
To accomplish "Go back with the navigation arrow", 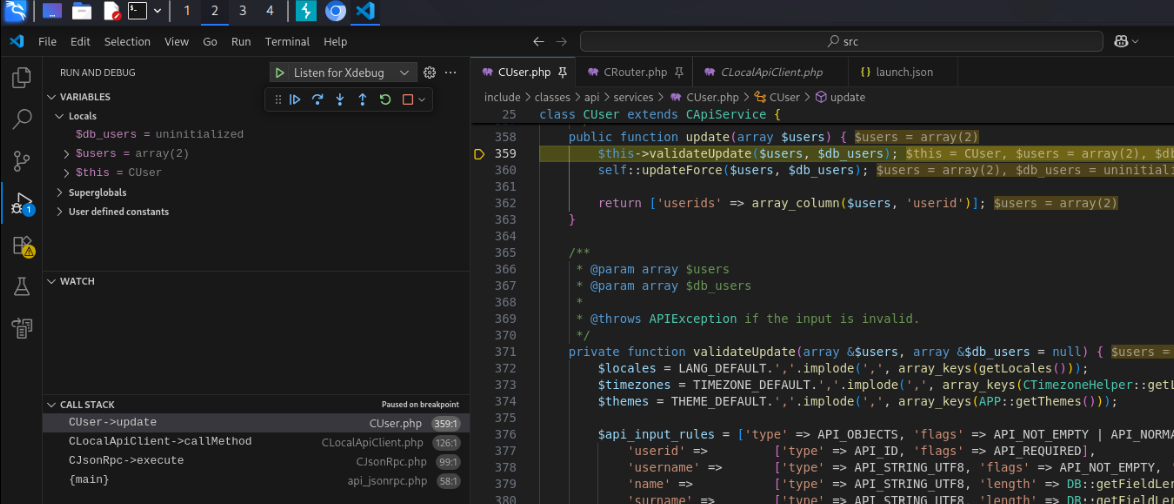I will (x=538, y=42).
